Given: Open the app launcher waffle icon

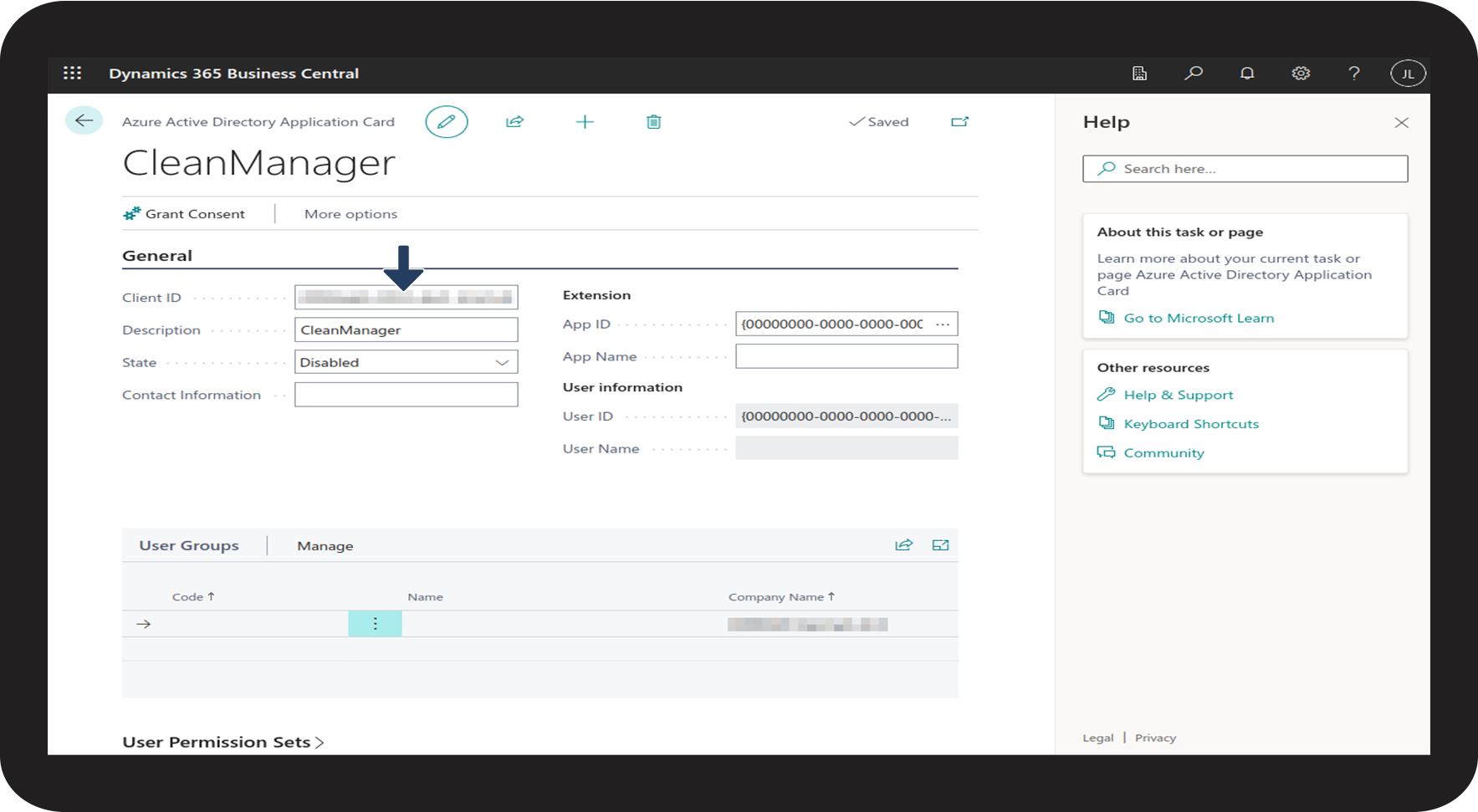Looking at the screenshot, I should [73, 74].
